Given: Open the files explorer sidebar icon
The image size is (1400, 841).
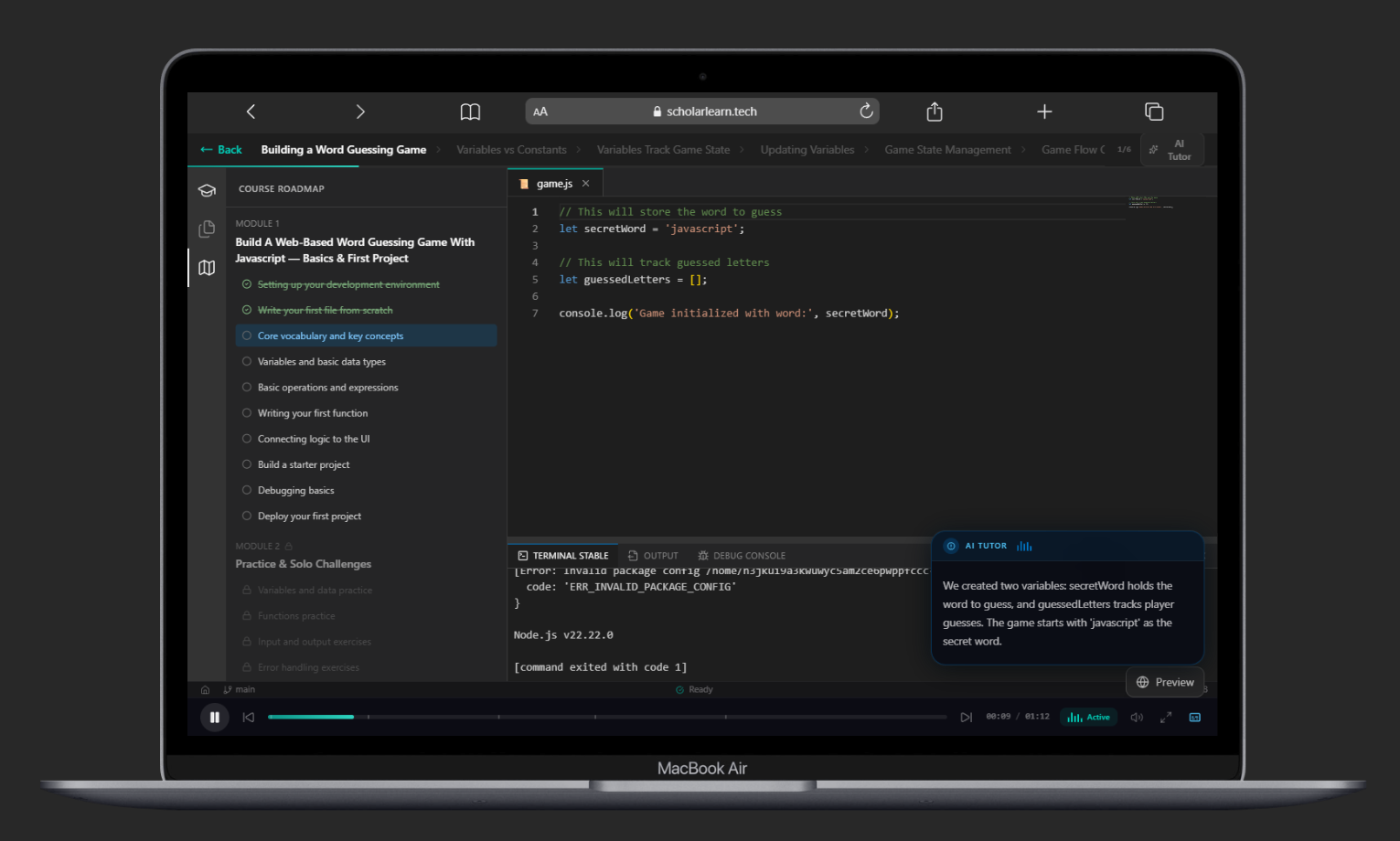Looking at the screenshot, I should point(207,229).
